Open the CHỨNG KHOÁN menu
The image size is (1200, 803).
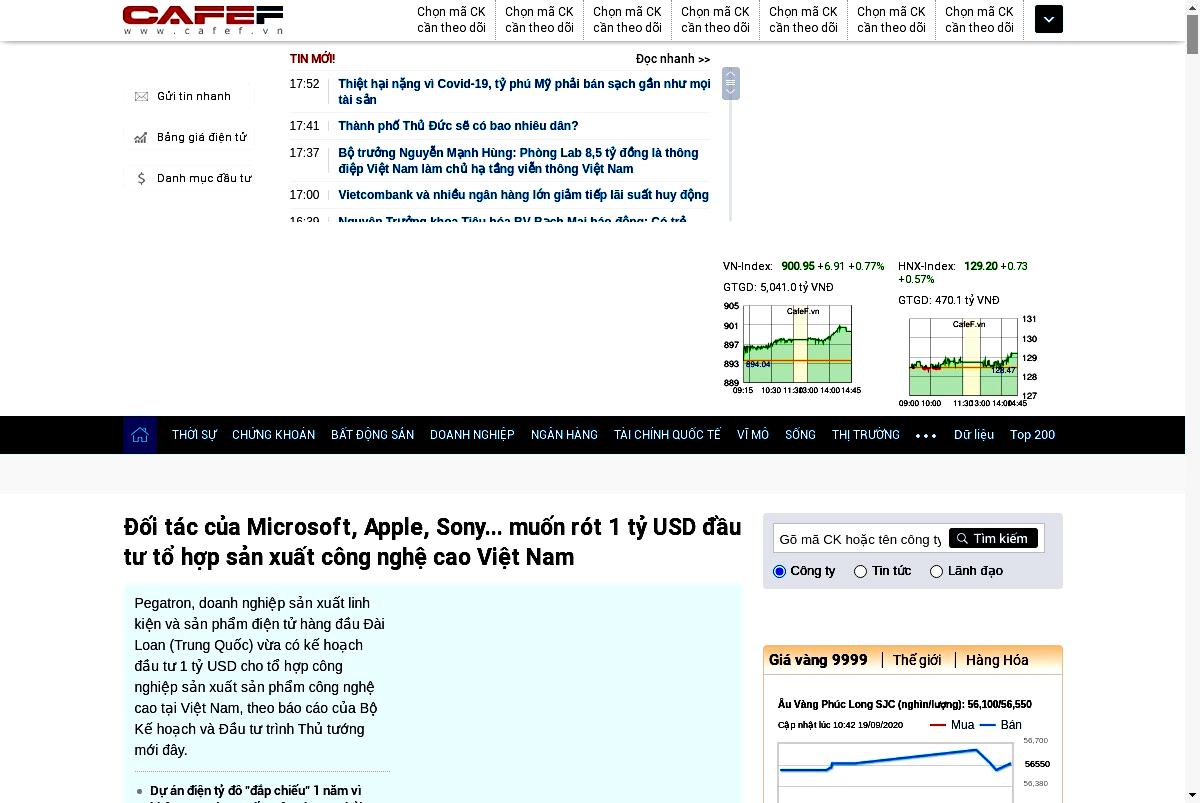pyautogui.click(x=273, y=435)
